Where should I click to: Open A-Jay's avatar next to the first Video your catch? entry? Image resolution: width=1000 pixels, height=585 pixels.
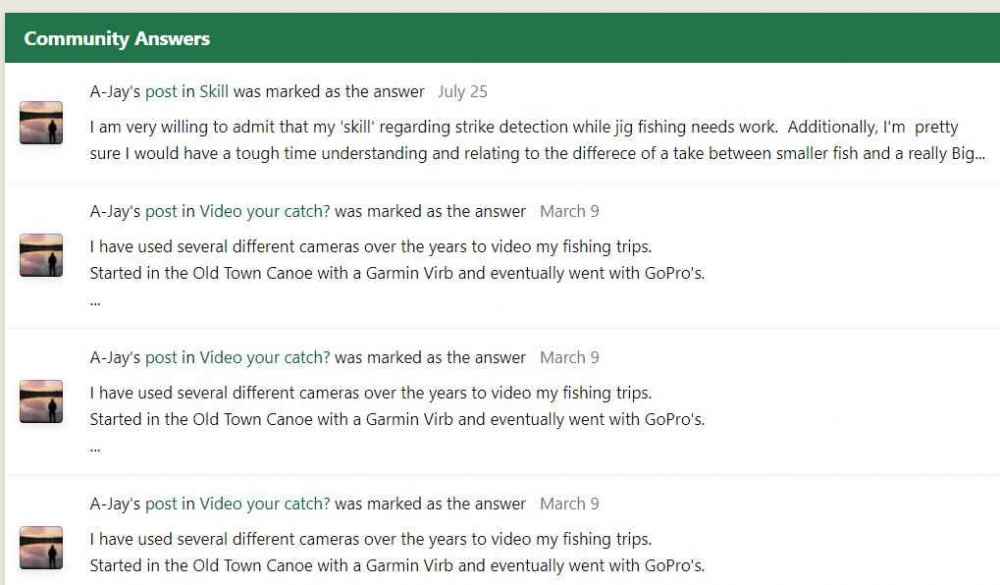[x=41, y=255]
